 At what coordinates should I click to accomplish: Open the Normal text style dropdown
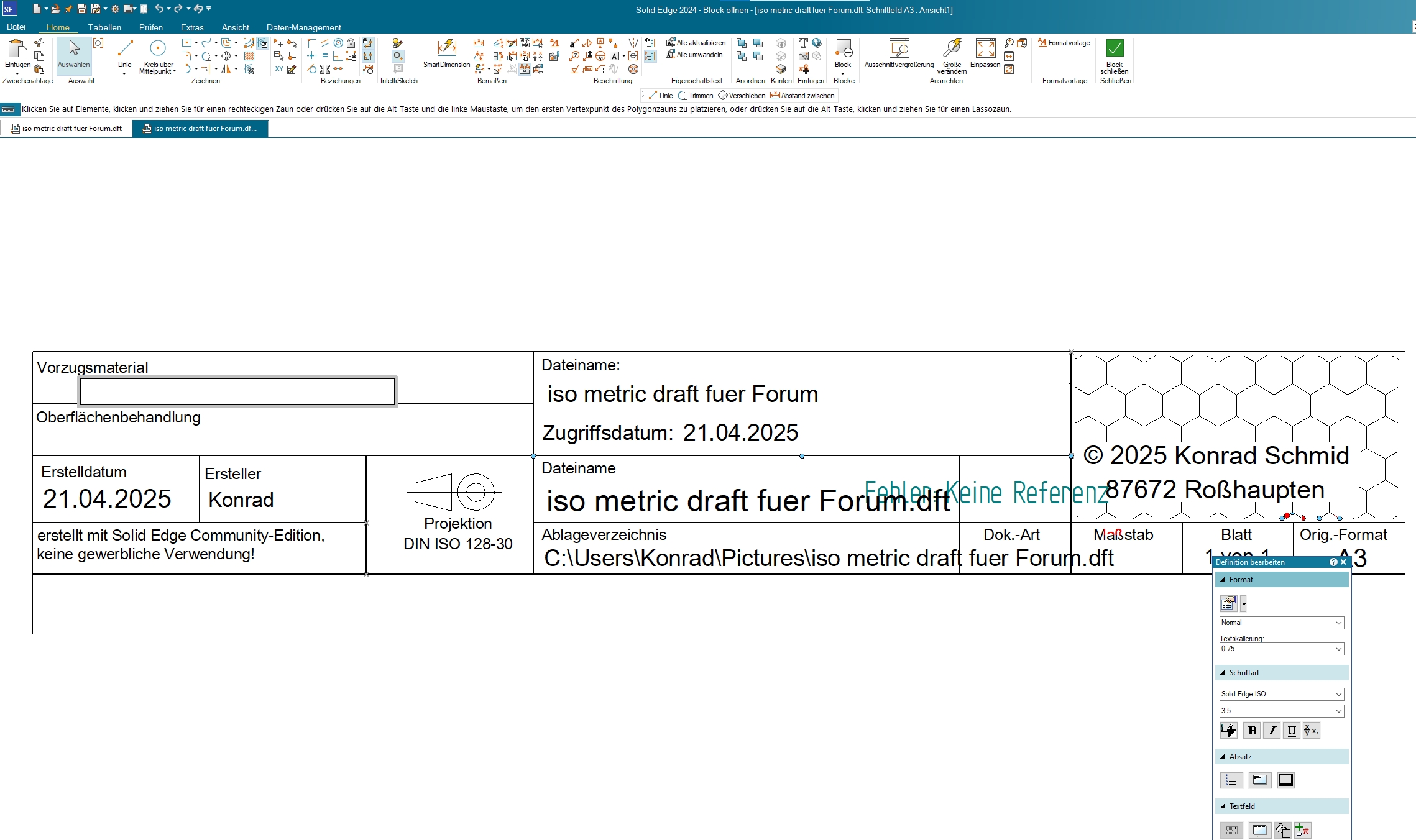tap(1282, 623)
